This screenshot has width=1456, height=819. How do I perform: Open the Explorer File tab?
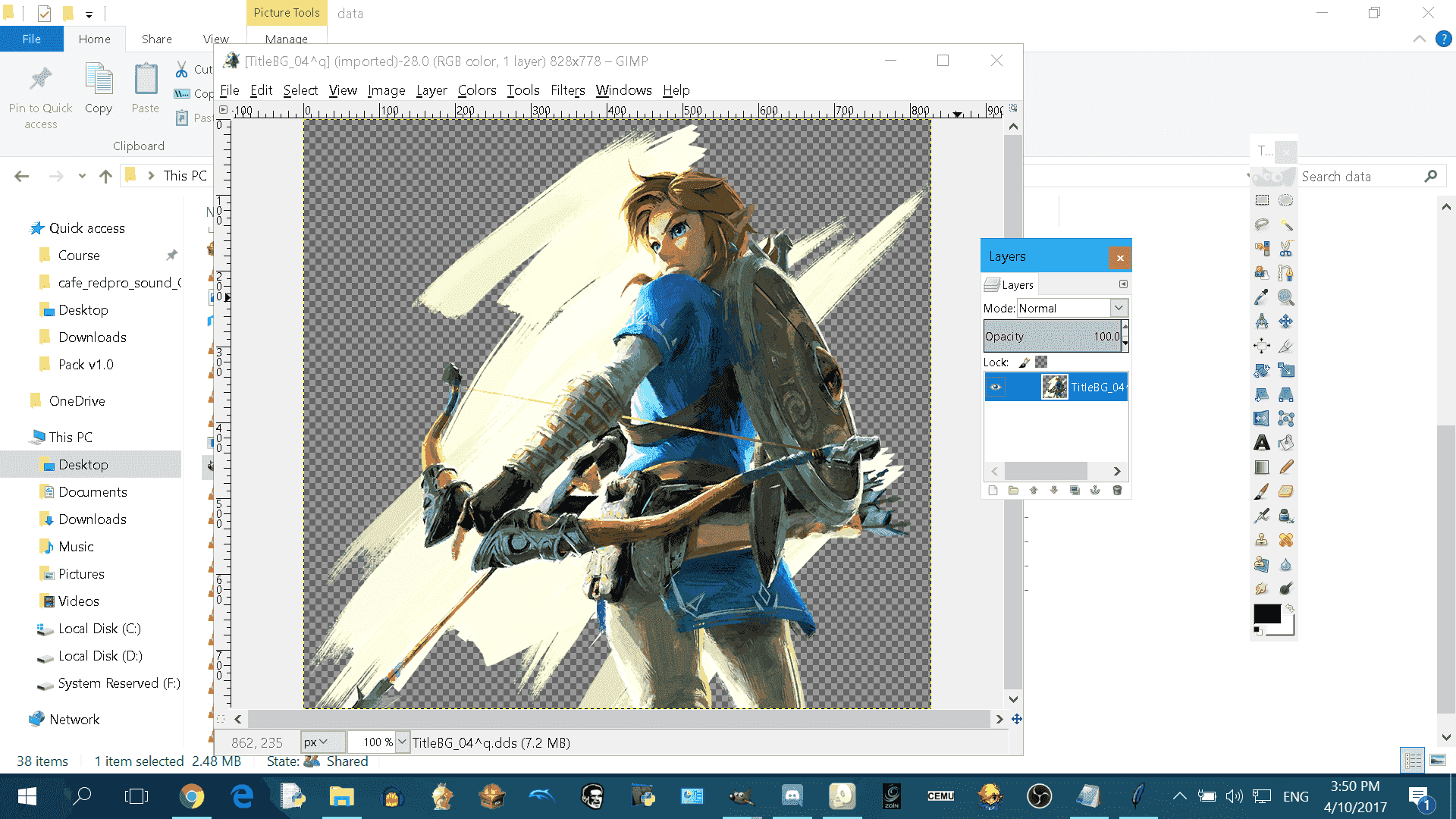[x=32, y=39]
